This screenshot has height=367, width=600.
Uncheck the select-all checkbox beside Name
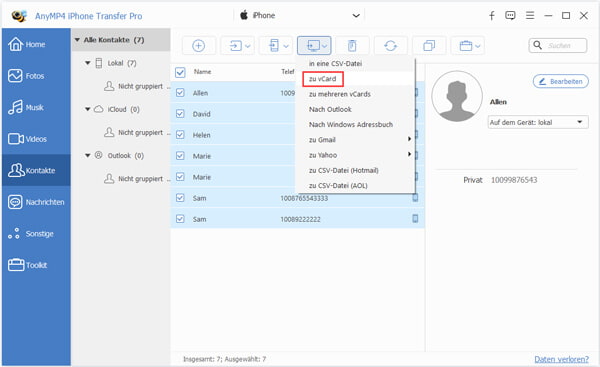[x=180, y=72]
